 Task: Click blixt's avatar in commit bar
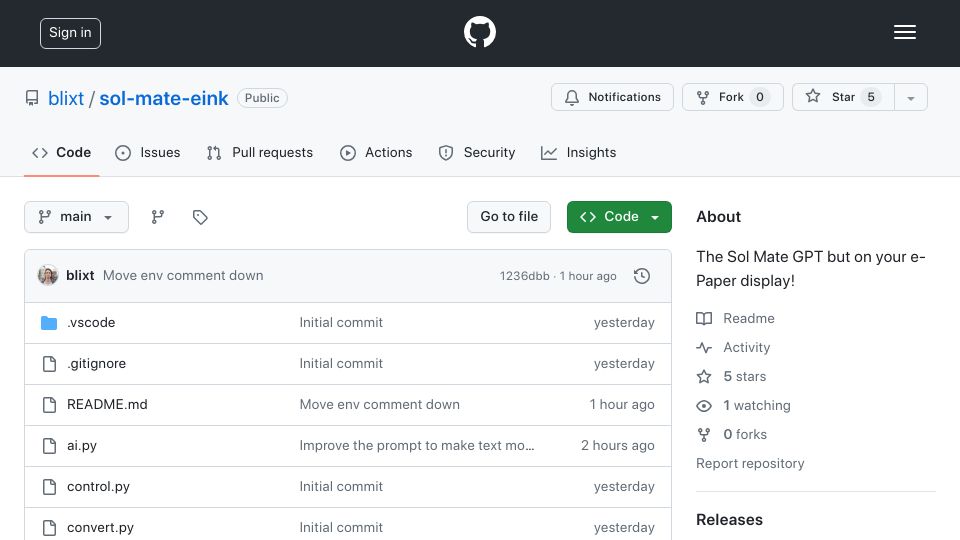pyautogui.click(x=48, y=276)
